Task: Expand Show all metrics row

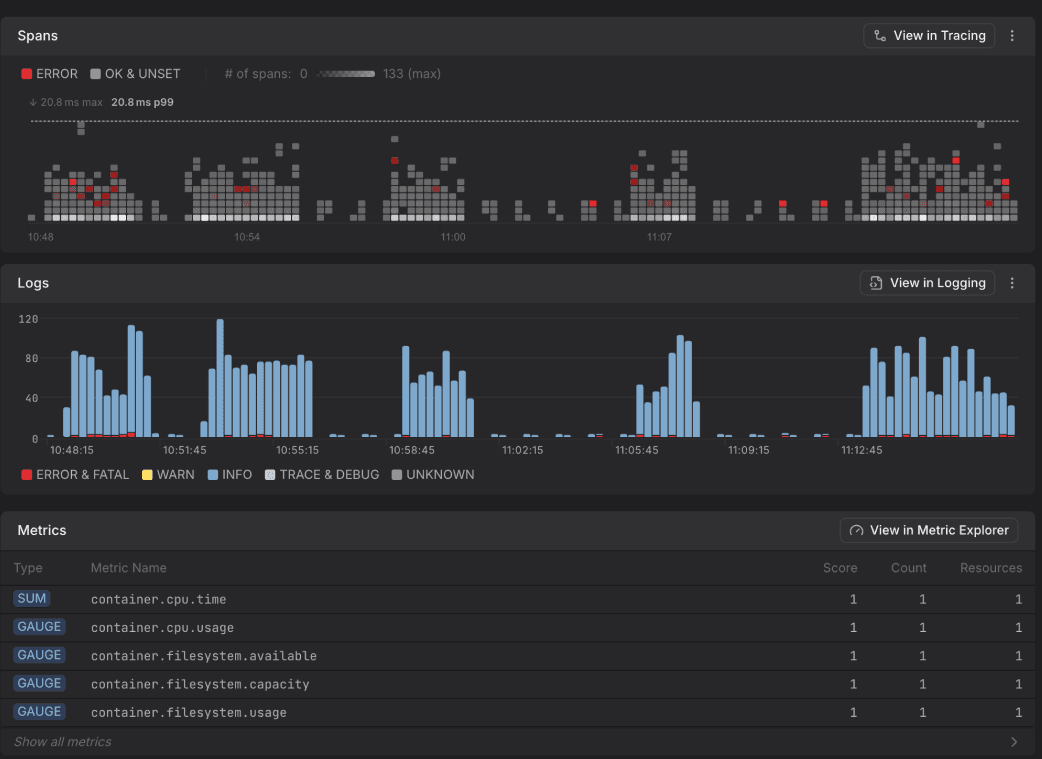Action: pyautogui.click(x=517, y=742)
